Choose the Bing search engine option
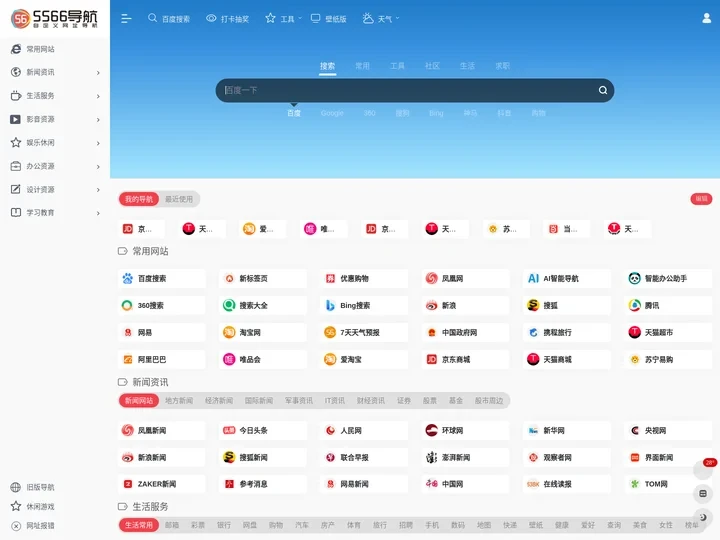Viewport: 720px width, 540px height. 436,113
